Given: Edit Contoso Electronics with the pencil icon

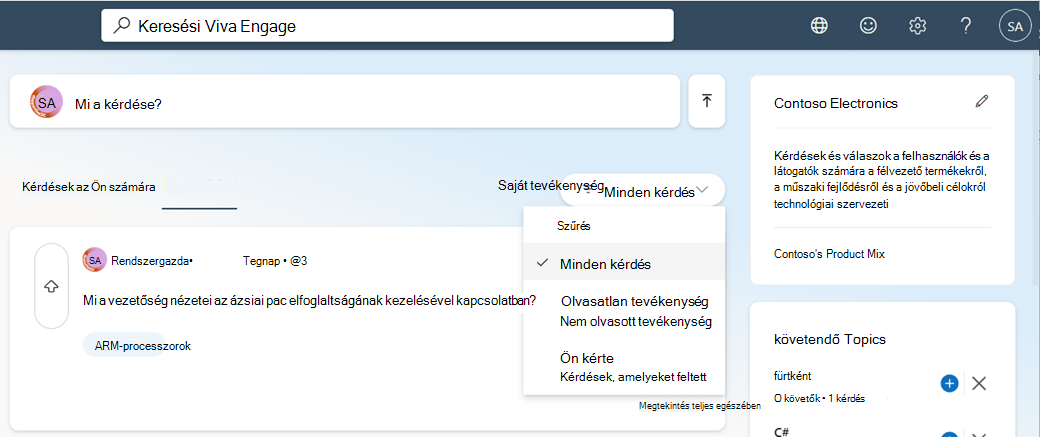Looking at the screenshot, I should [982, 101].
